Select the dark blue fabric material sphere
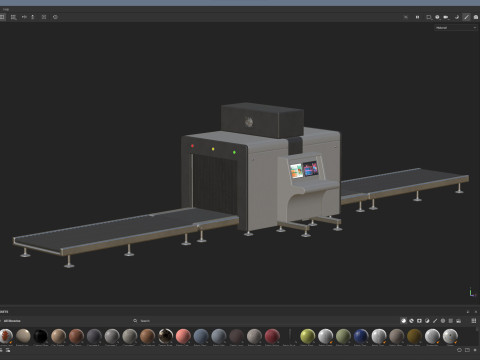This screenshot has height=360, width=480. [x=361, y=336]
